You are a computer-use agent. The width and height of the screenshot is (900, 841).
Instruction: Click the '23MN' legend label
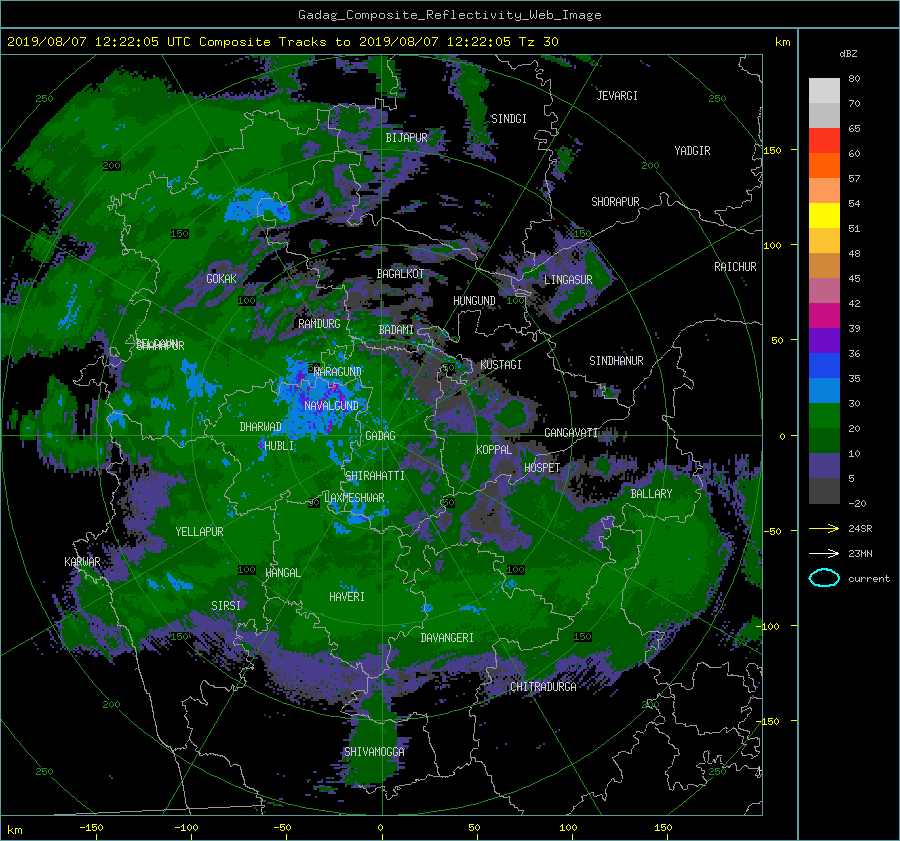click(860, 553)
